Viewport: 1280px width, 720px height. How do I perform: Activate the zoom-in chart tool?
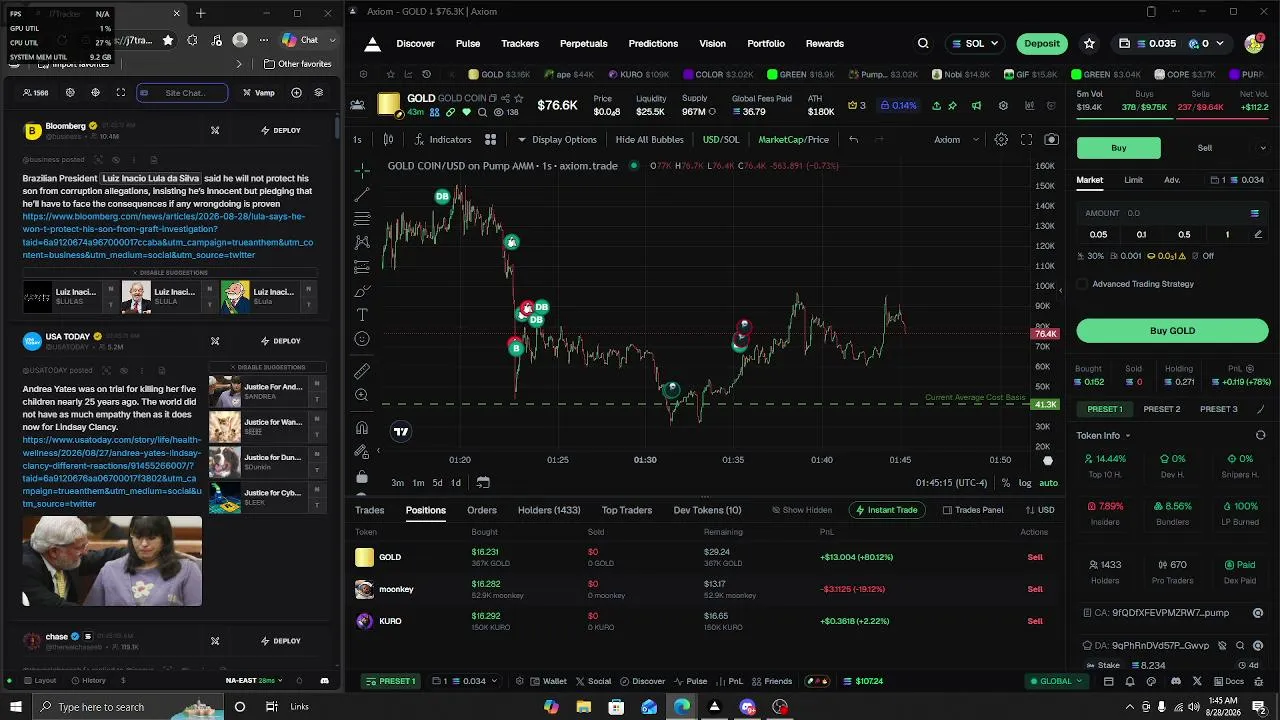362,395
